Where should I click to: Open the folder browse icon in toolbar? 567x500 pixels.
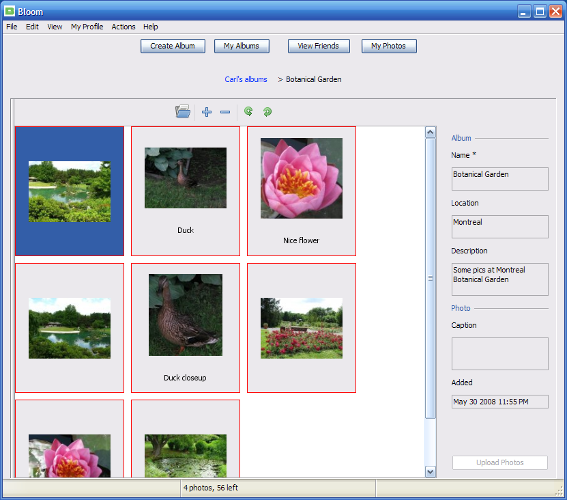click(183, 111)
